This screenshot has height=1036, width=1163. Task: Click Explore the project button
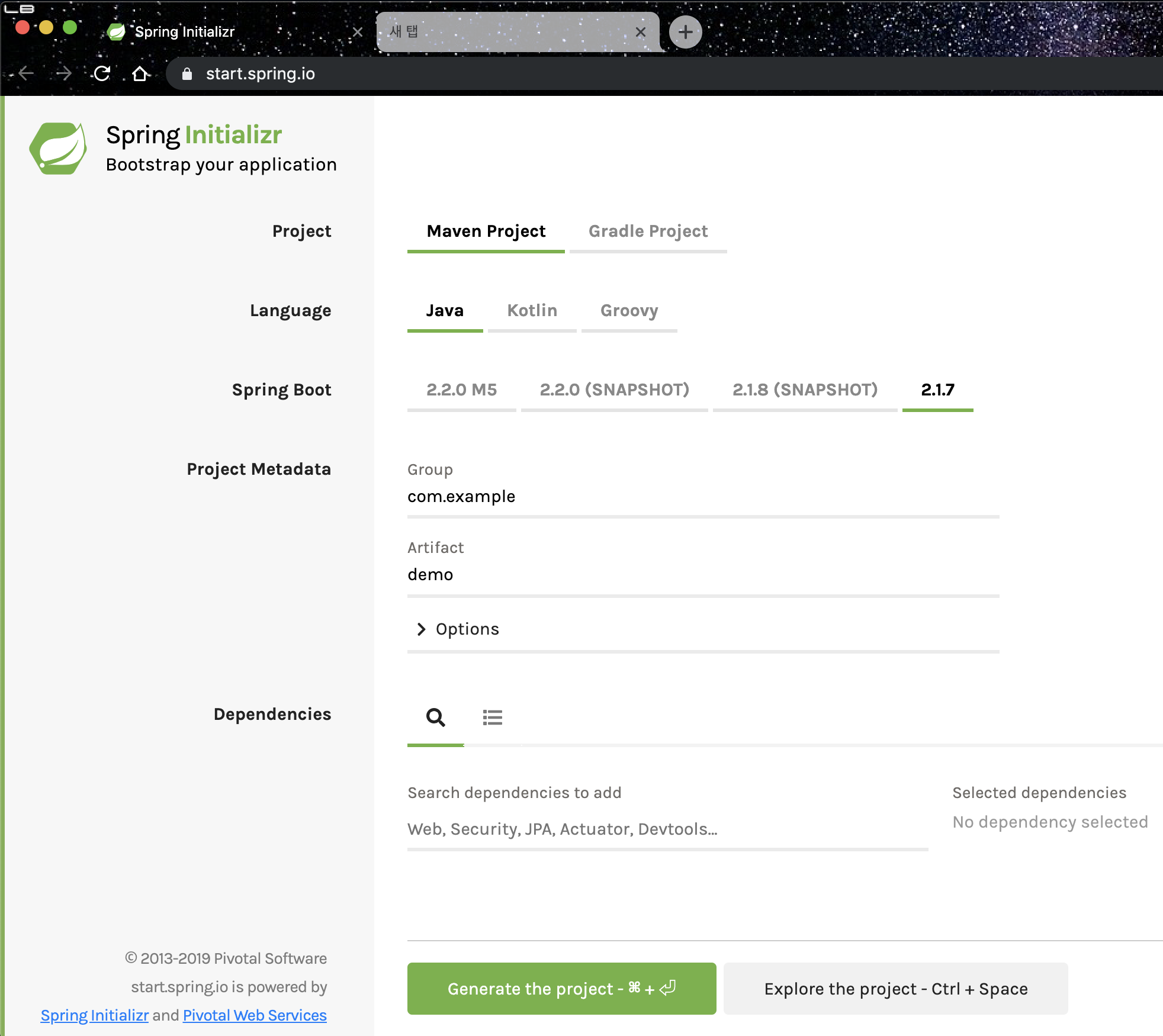pyautogui.click(x=895, y=989)
